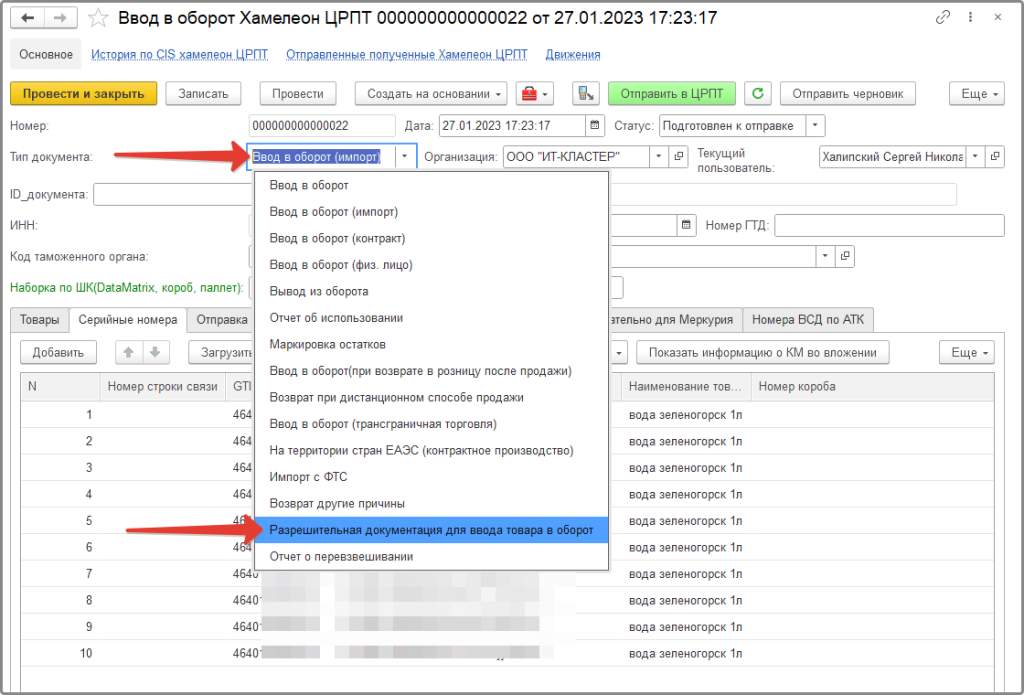Move row down with the down arrow button
1024x695 pixels.
tap(155, 352)
